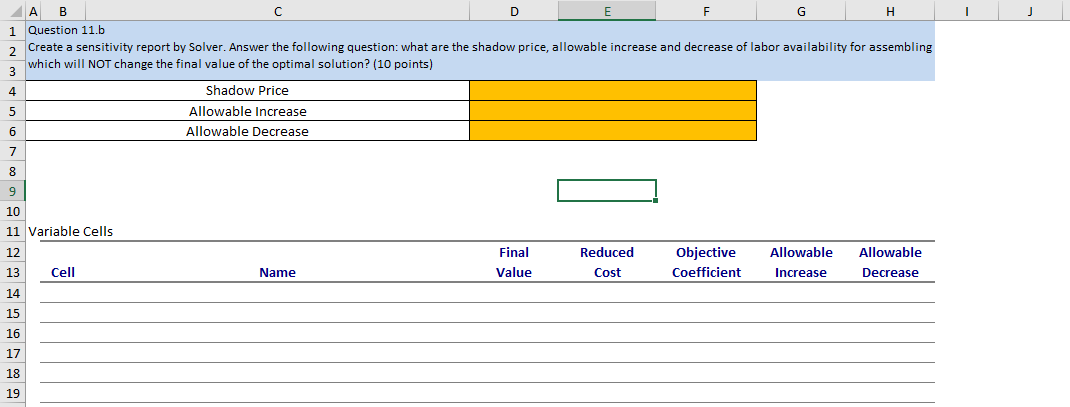The width and height of the screenshot is (1070, 407).
Task: Select column A header
Action: [x=33, y=10]
